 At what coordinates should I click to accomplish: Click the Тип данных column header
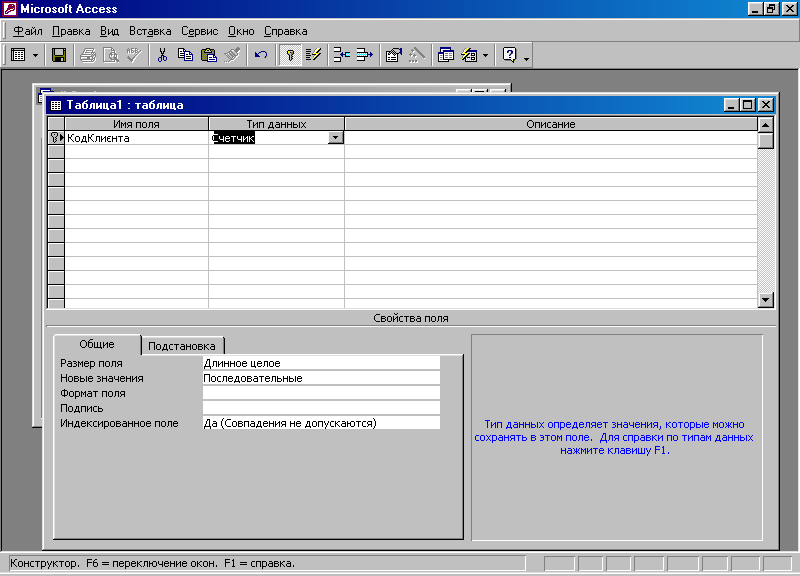click(276, 124)
